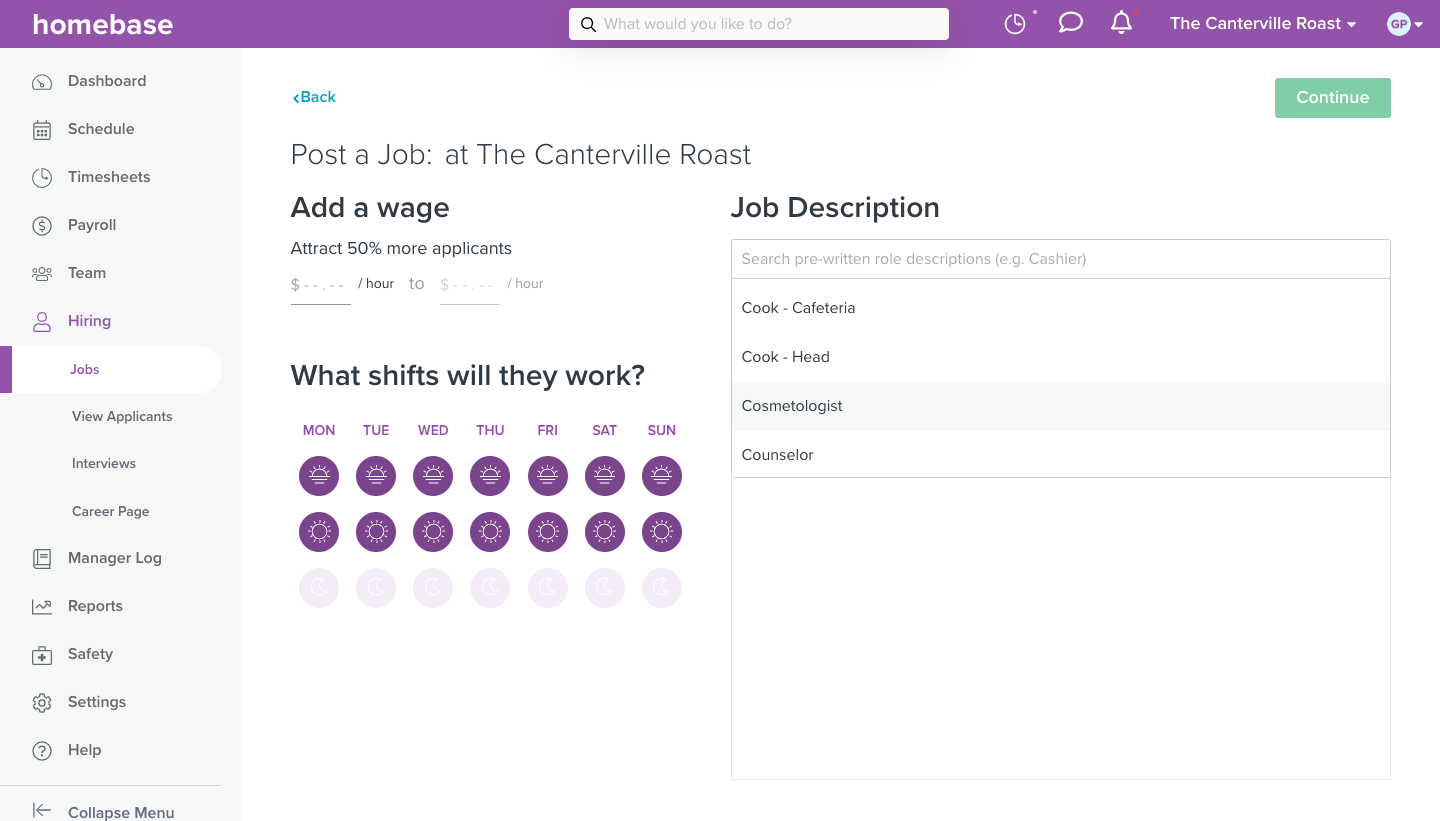Viewport: 1440px width, 821px height.
Task: Open Schedule in sidebar
Action: (x=101, y=129)
